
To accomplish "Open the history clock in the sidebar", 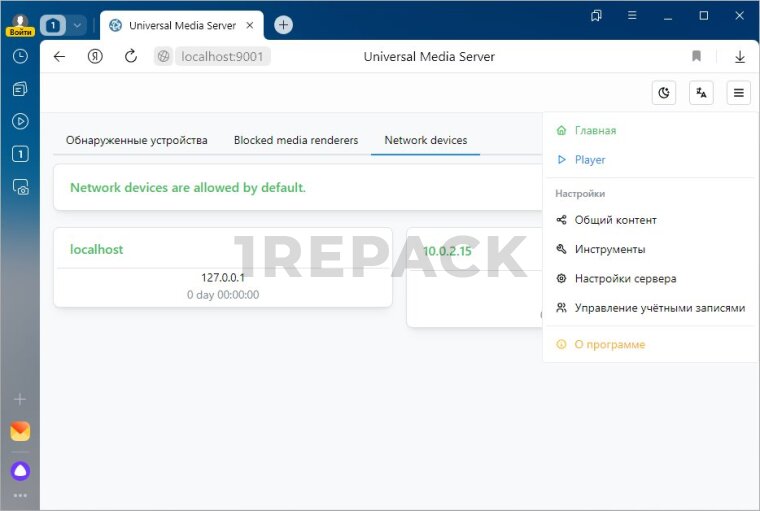I will tap(20, 57).
